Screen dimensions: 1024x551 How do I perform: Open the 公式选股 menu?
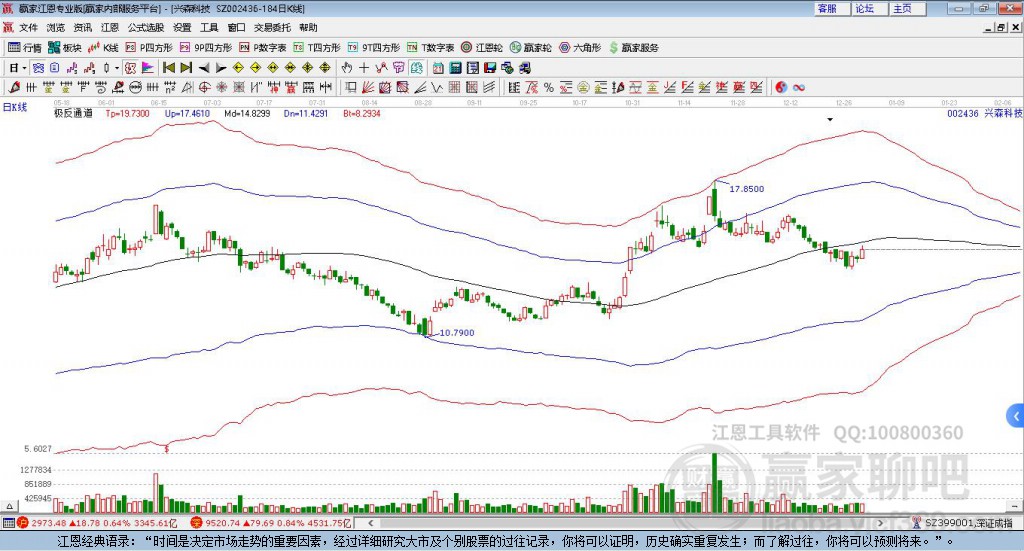[x=146, y=27]
